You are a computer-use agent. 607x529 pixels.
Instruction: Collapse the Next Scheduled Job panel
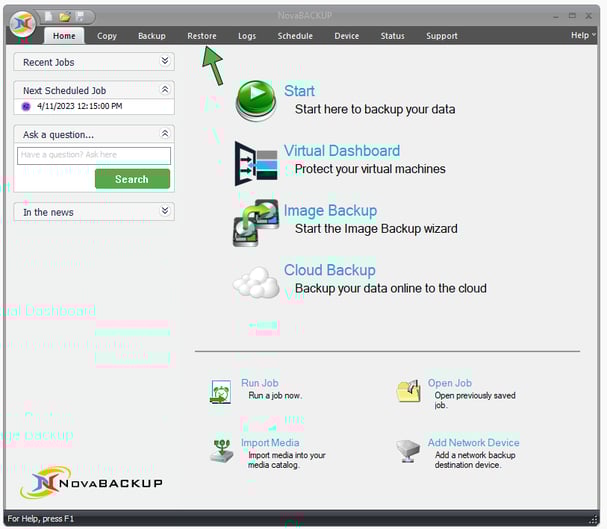(165, 90)
